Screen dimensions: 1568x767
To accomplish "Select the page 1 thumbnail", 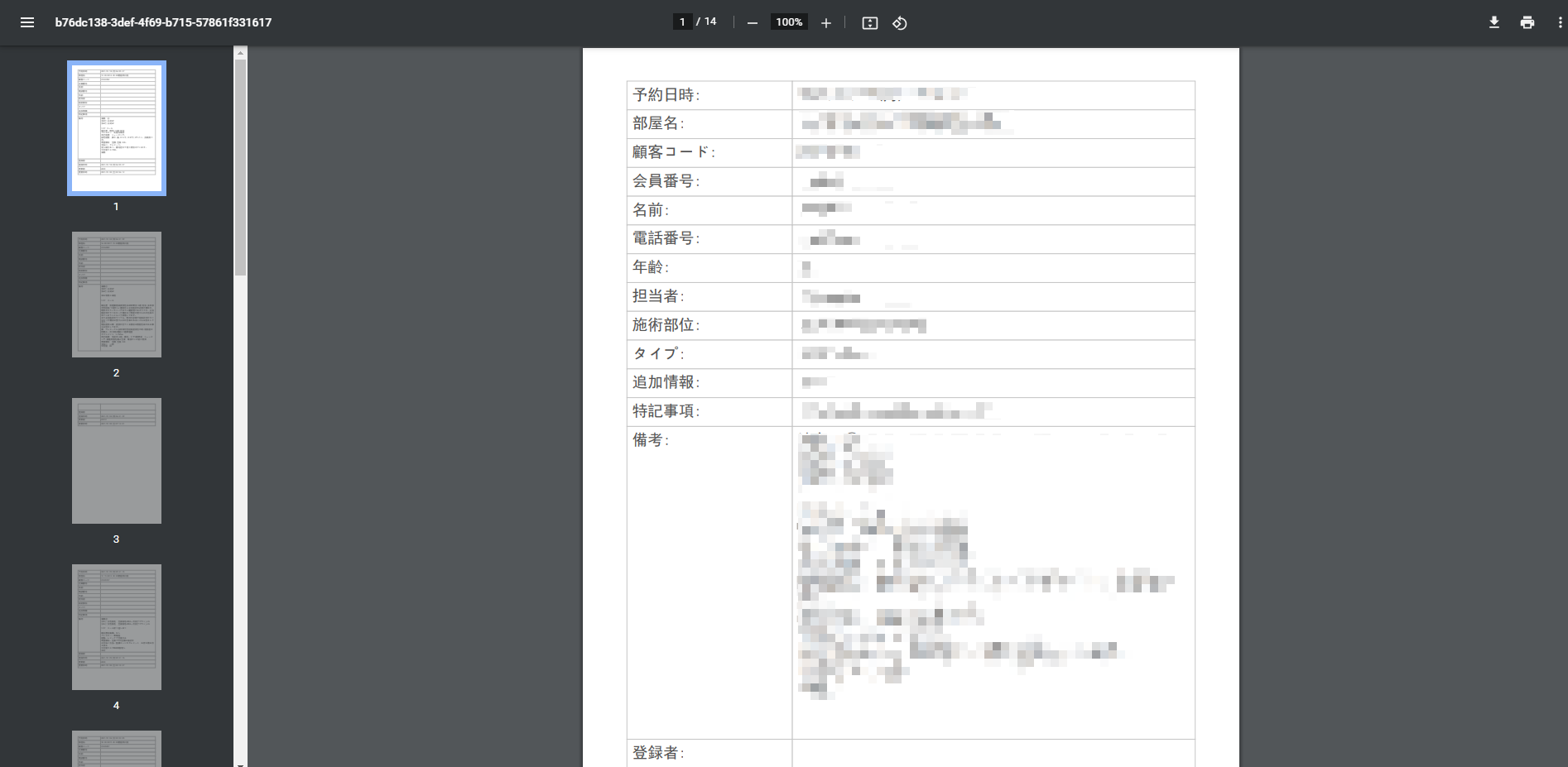I will coord(116,127).
